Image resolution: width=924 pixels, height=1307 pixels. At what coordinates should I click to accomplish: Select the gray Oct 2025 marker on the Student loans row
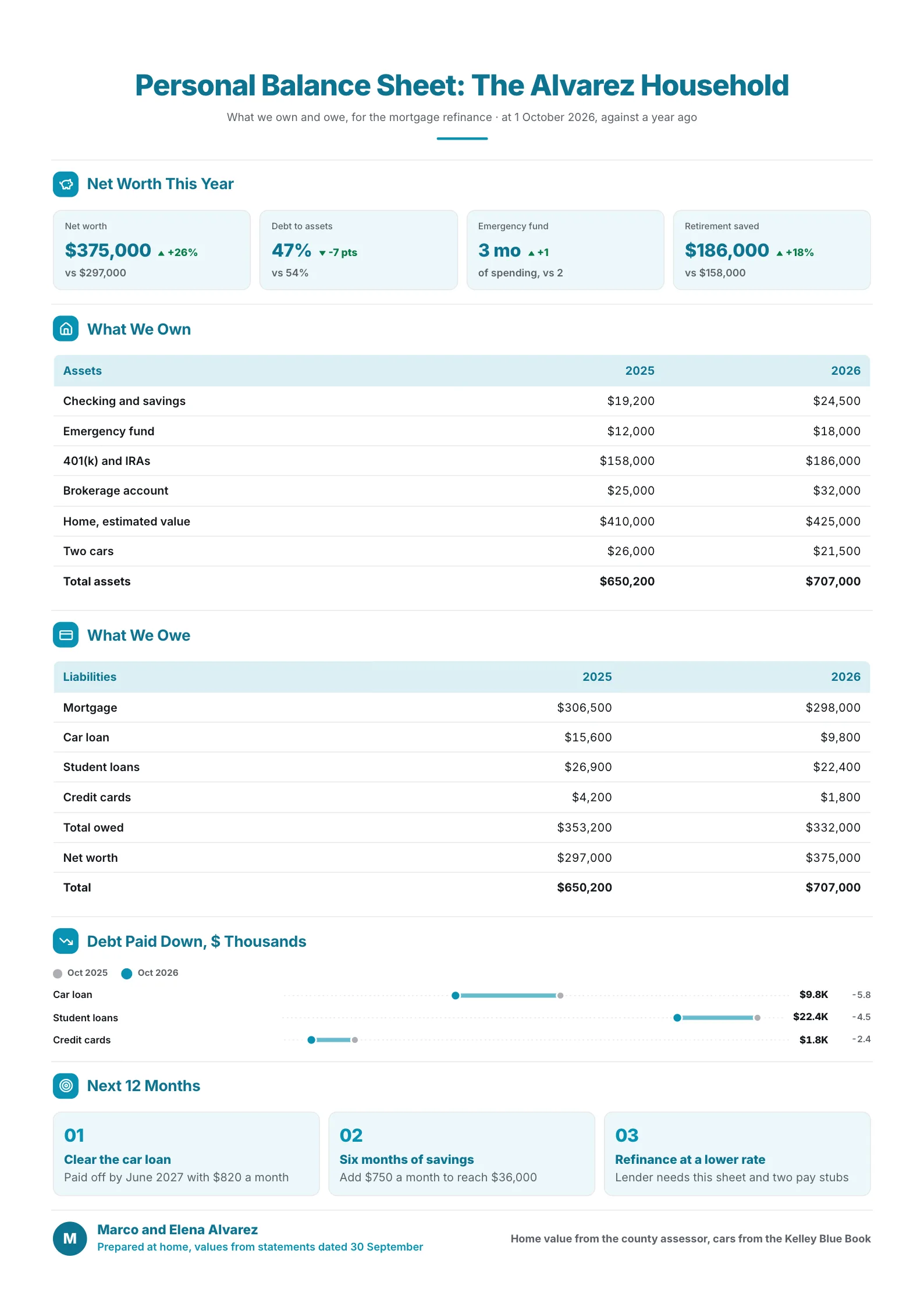(x=758, y=1018)
